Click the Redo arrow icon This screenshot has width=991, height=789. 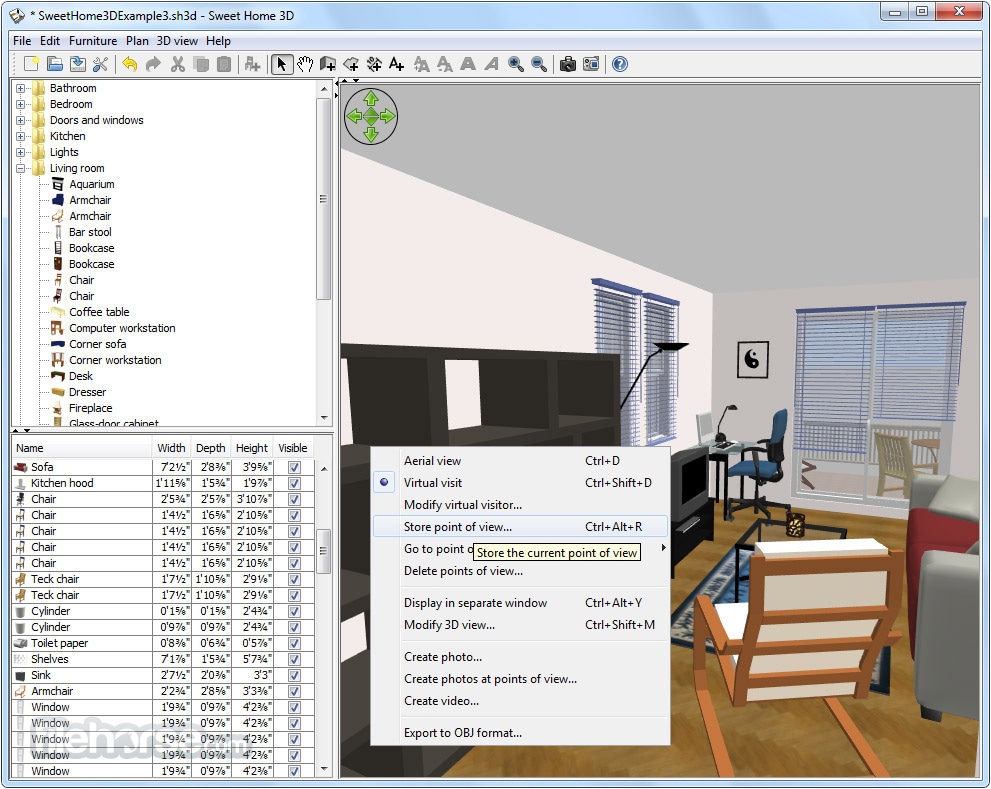click(153, 64)
